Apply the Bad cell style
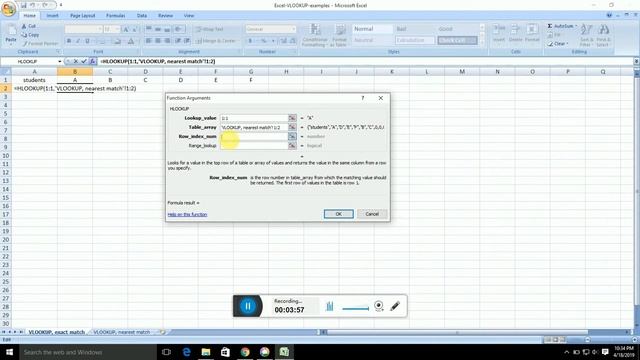The image size is (640, 360). pos(414,29)
